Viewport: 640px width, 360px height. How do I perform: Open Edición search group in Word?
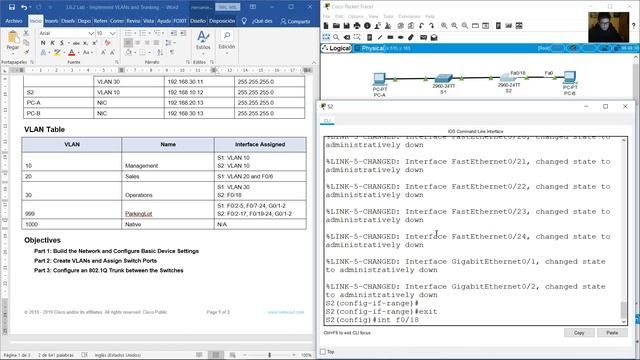[x=227, y=41]
